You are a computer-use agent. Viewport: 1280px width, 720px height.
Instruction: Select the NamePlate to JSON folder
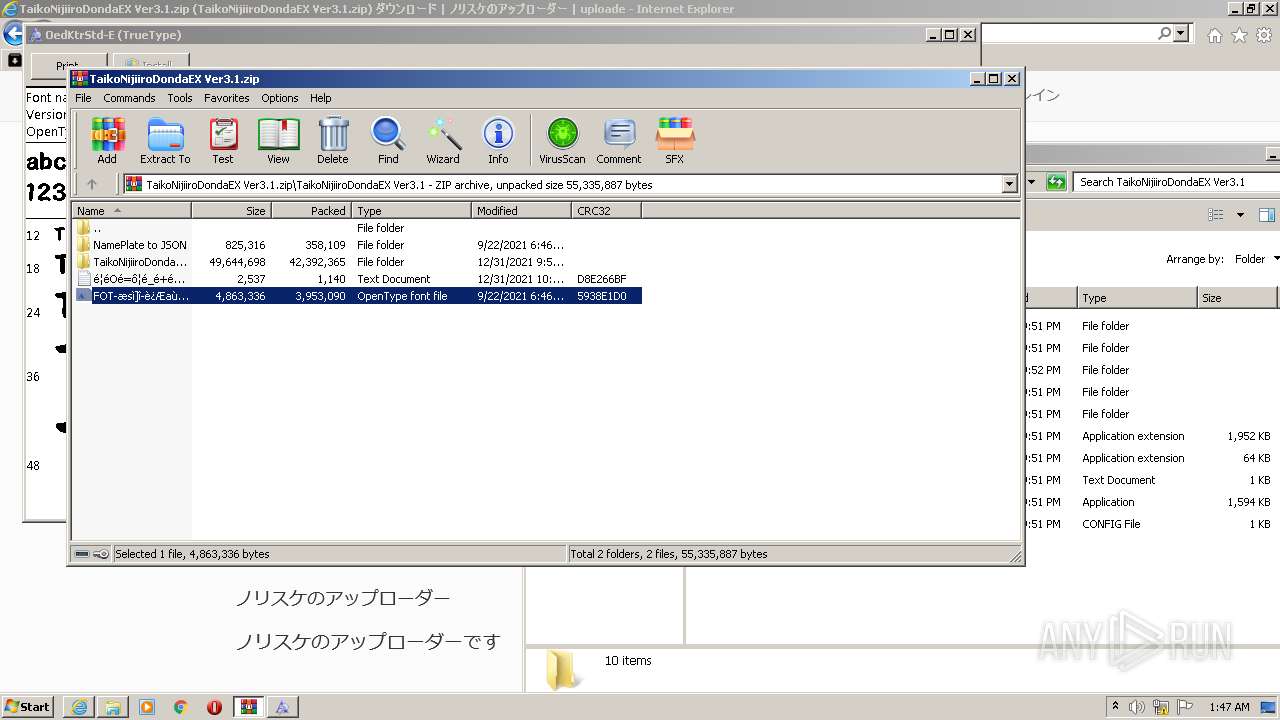[357, 245]
